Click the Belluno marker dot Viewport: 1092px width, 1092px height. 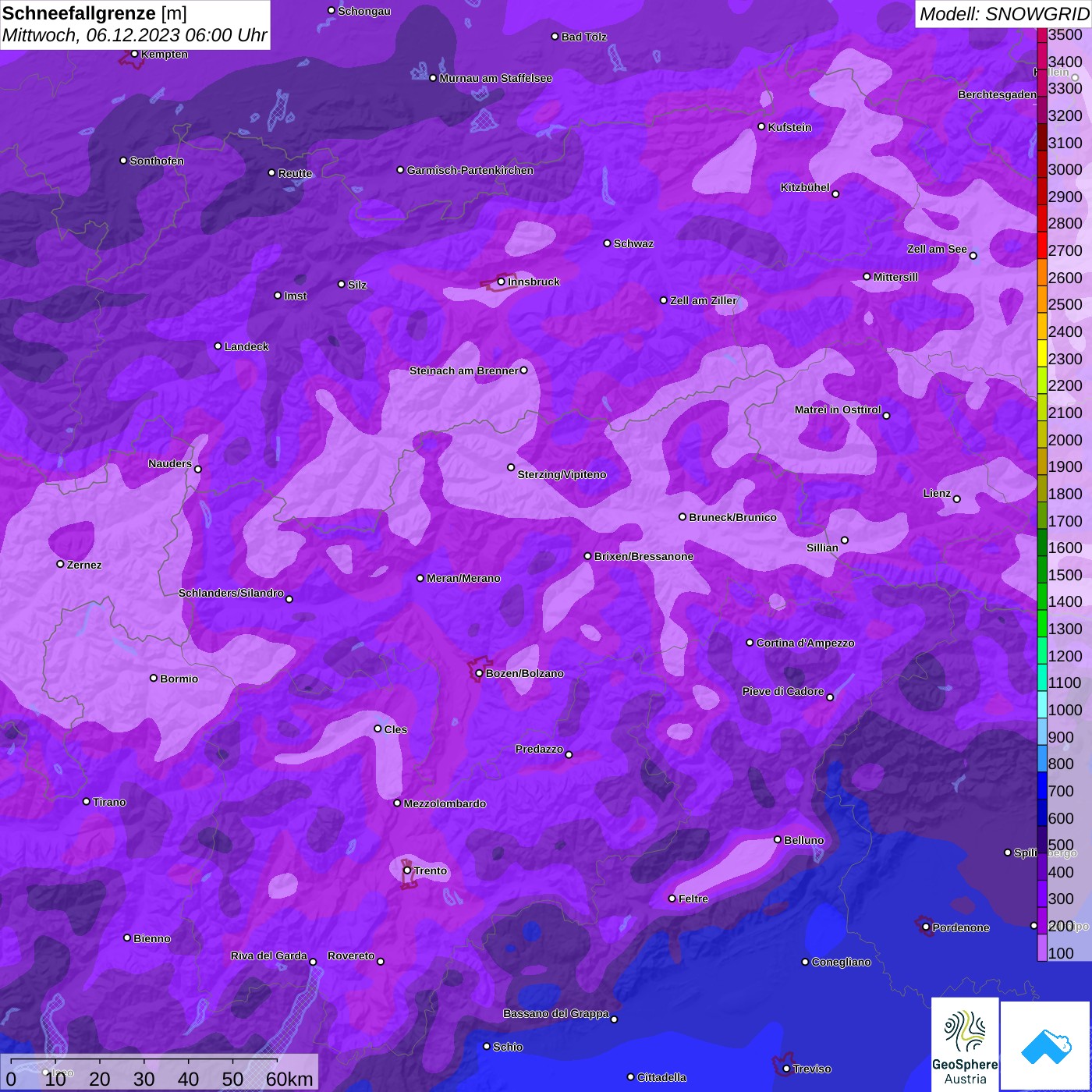[778, 839]
